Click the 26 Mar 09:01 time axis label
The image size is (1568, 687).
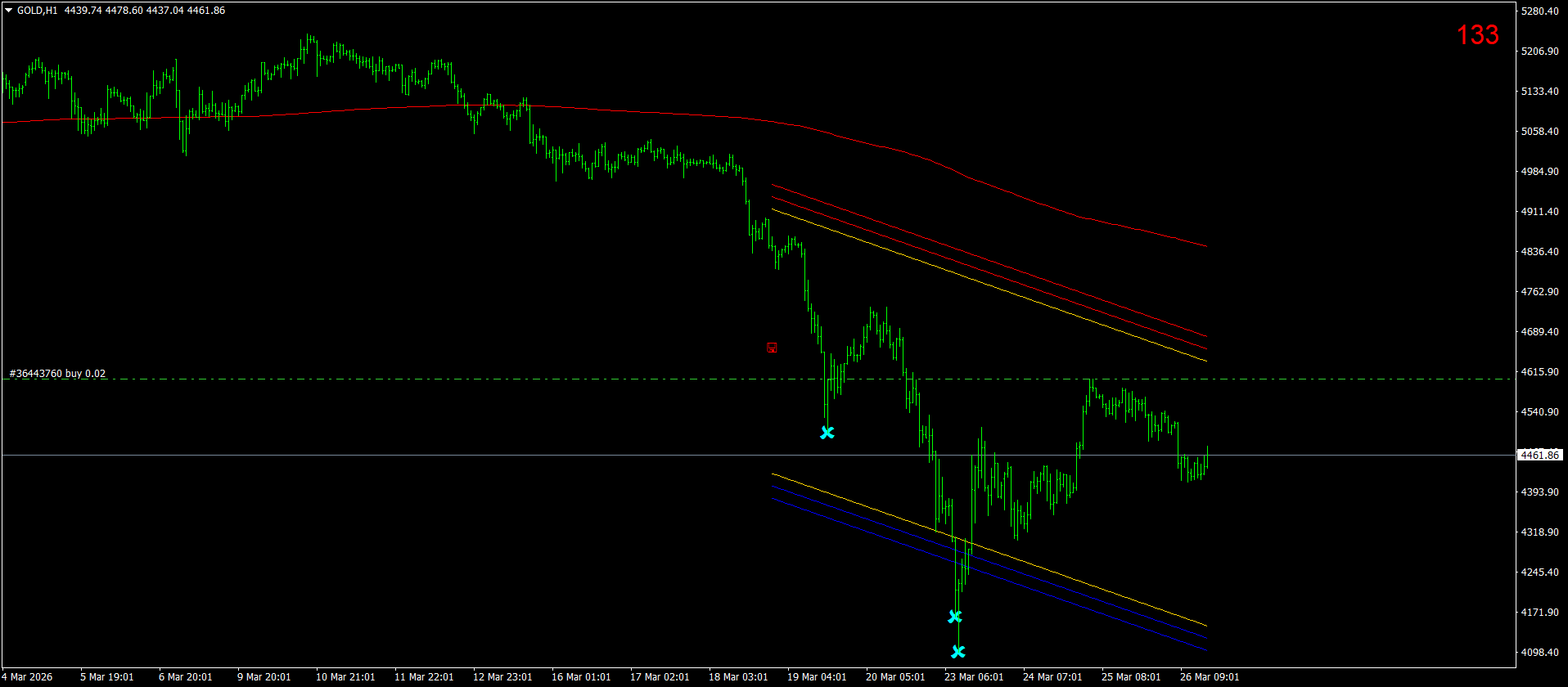[x=1210, y=677]
